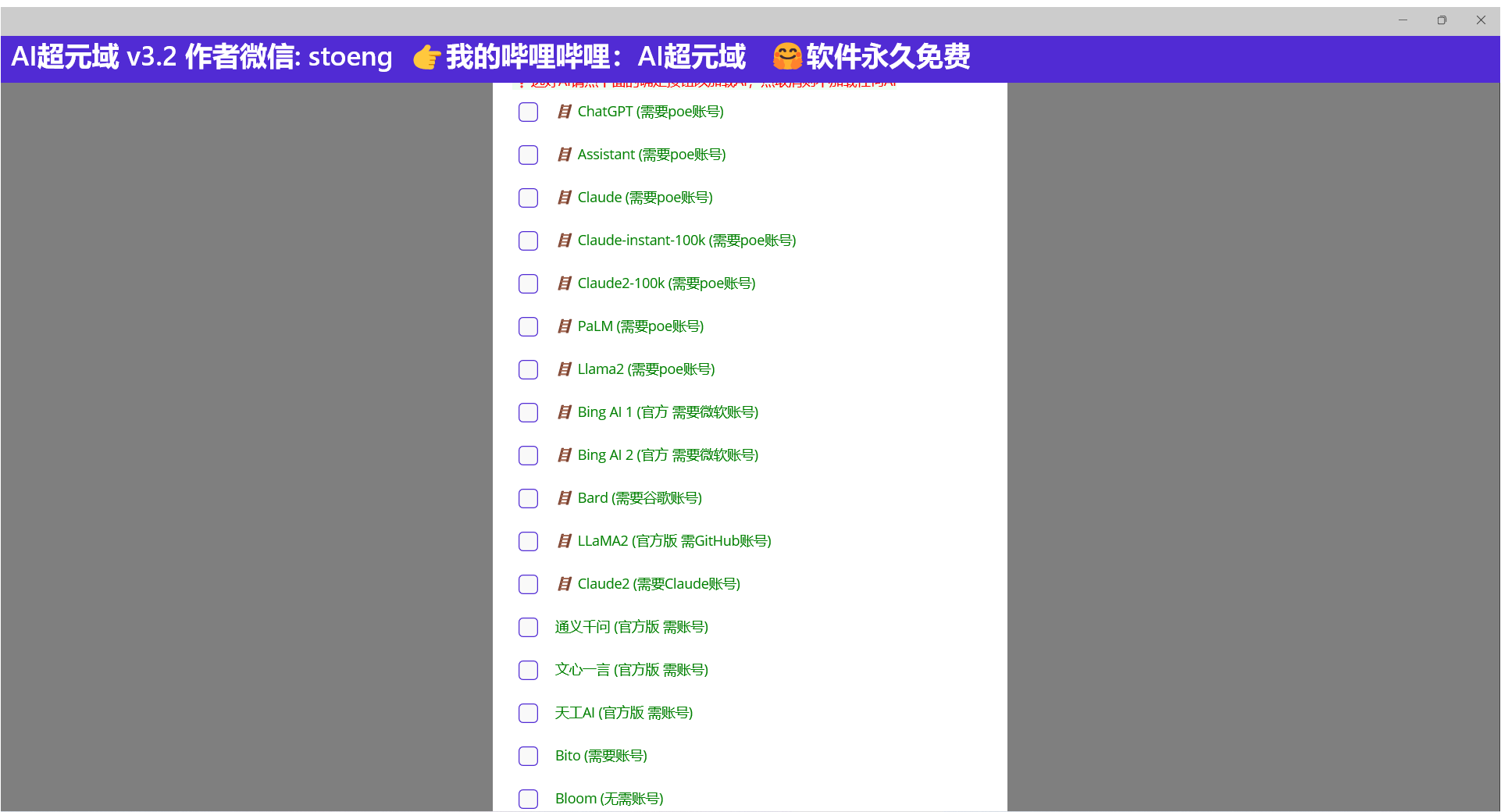The width and height of the screenshot is (1501, 812).
Task: Click the ladder icon beside LLaMA2 官方版
Action: [x=564, y=541]
